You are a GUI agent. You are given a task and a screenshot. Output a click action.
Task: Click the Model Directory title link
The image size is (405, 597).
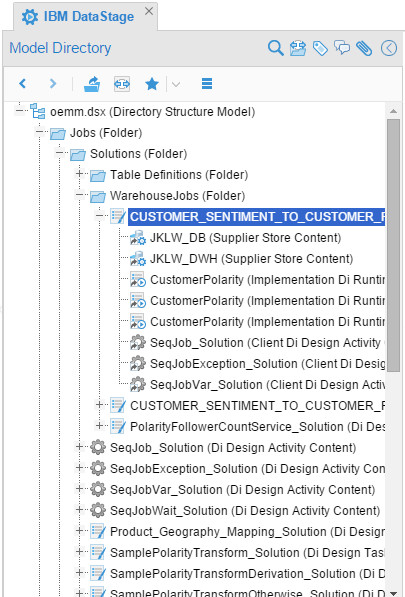pos(60,48)
